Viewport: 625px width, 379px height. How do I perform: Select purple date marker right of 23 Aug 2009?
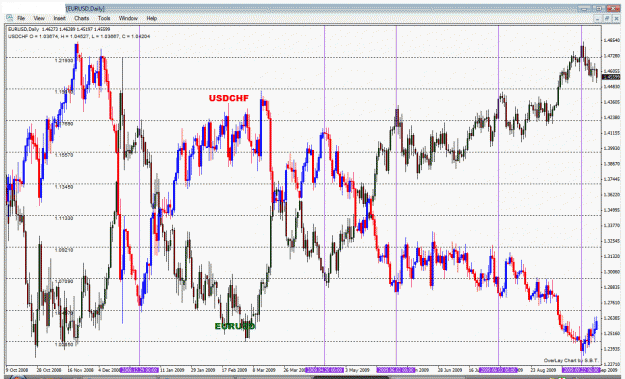(581, 370)
